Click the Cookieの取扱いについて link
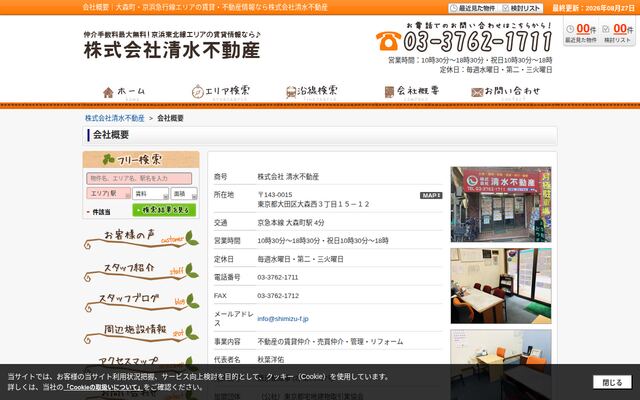The height and width of the screenshot is (400, 640). click(103, 387)
